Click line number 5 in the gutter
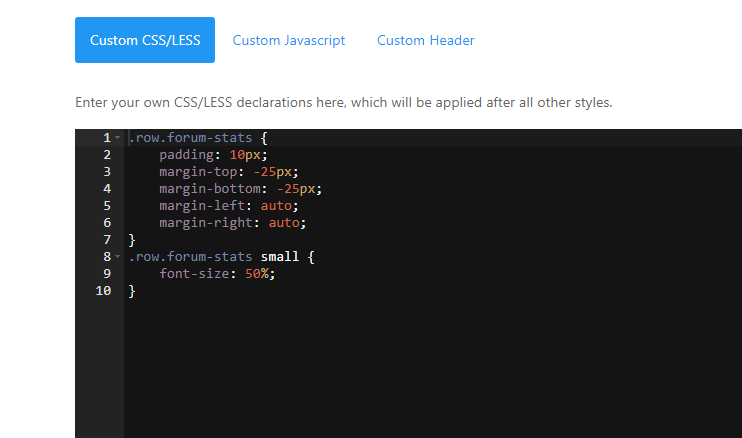This screenshot has width=742, height=438. tap(106, 205)
